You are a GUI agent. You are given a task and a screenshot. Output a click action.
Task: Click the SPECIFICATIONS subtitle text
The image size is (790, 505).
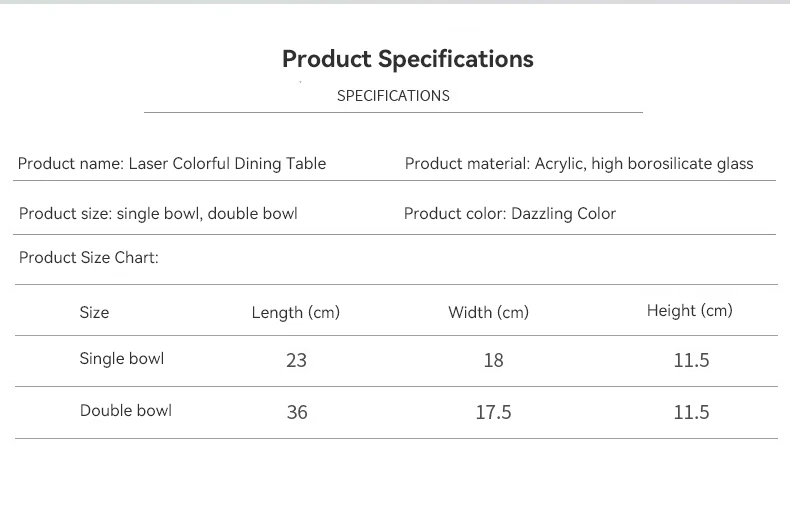tap(393, 96)
